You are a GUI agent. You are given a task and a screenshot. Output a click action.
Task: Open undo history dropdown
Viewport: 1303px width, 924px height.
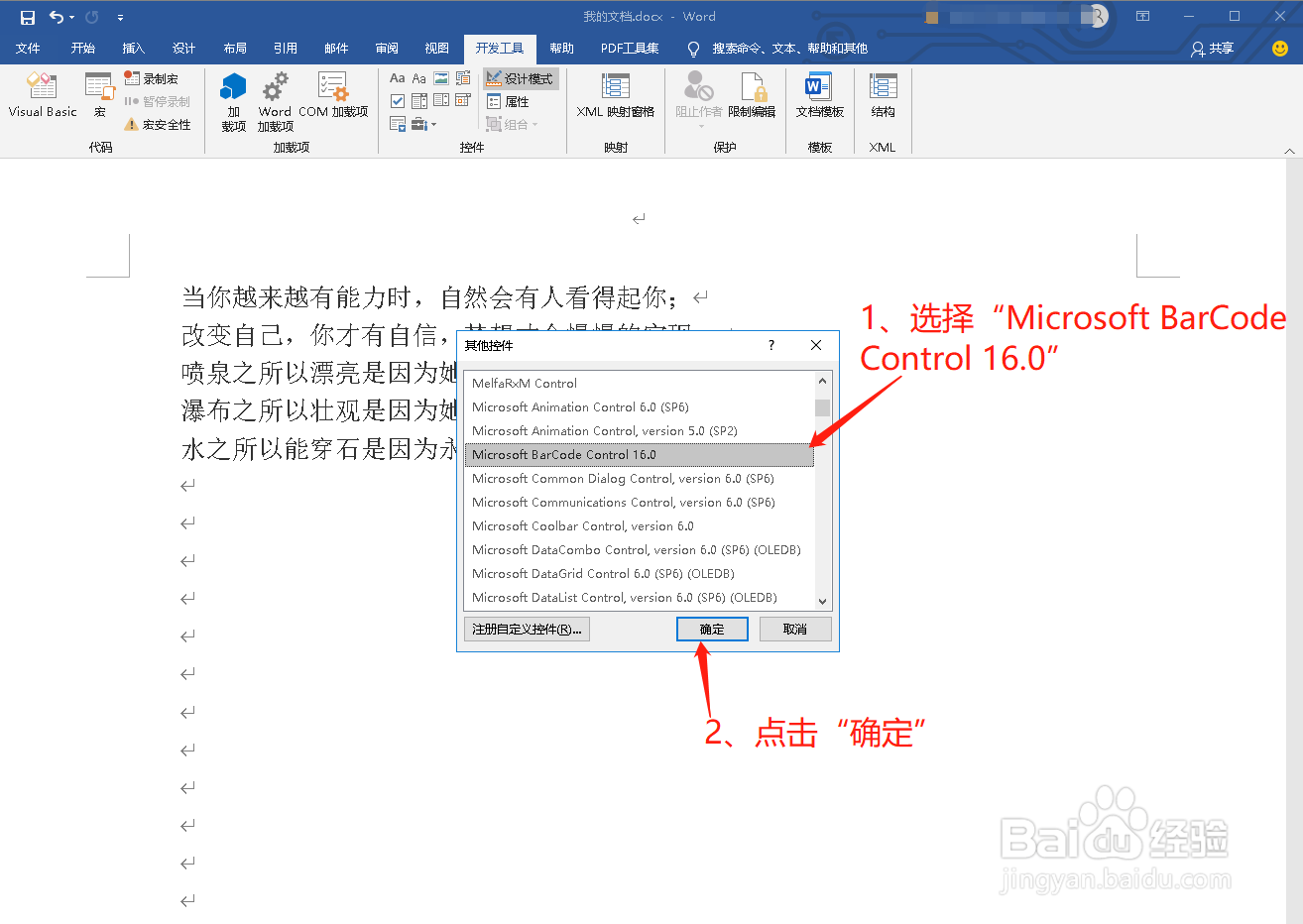[71, 17]
